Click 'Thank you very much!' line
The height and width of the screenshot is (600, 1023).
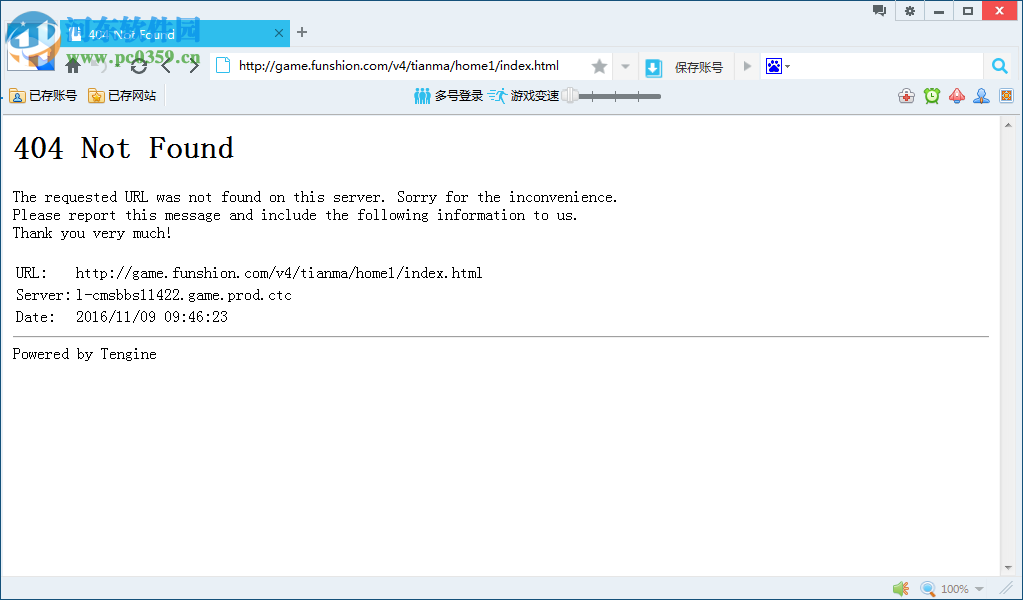click(x=92, y=233)
